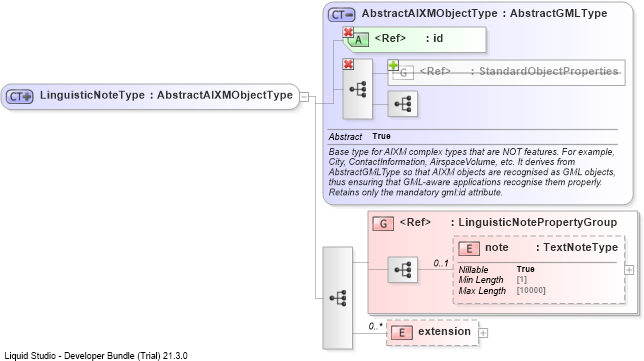The width and height of the screenshot is (644, 361).
Task: Click red X marker on AbstractAIXMObjectType sequence
Action: tap(348, 64)
